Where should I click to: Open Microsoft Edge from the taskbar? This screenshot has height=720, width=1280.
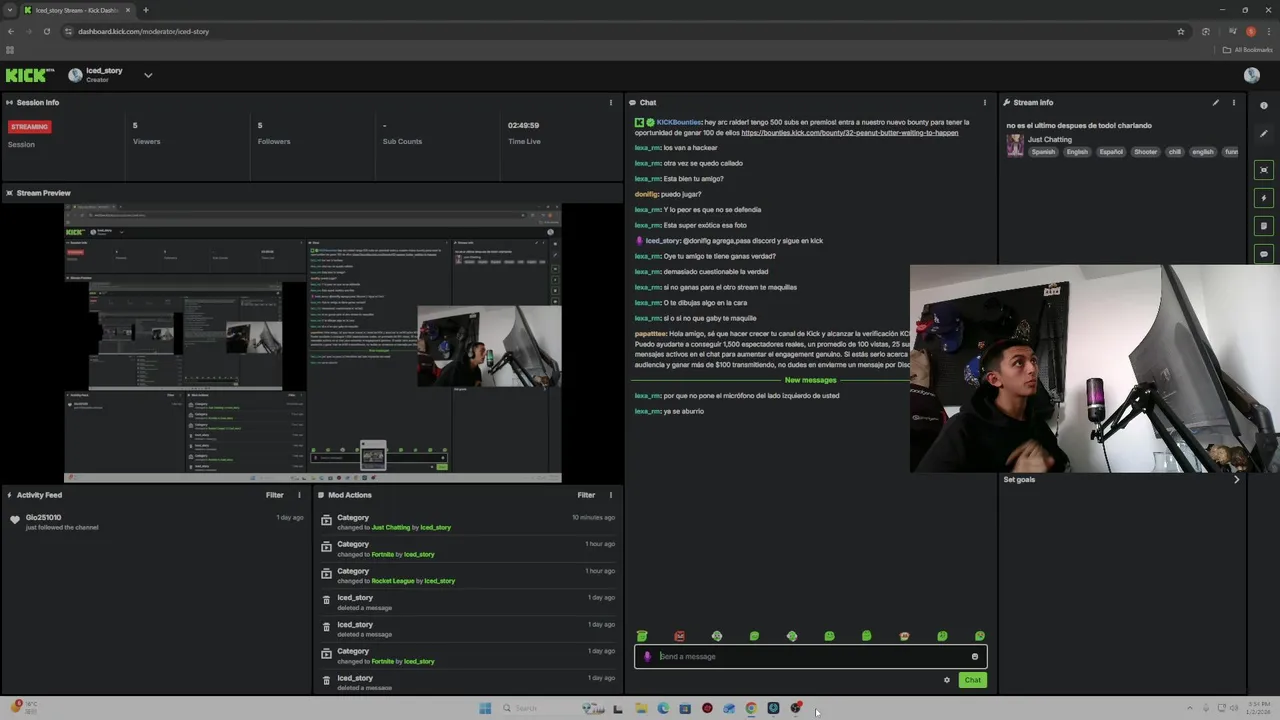click(663, 708)
